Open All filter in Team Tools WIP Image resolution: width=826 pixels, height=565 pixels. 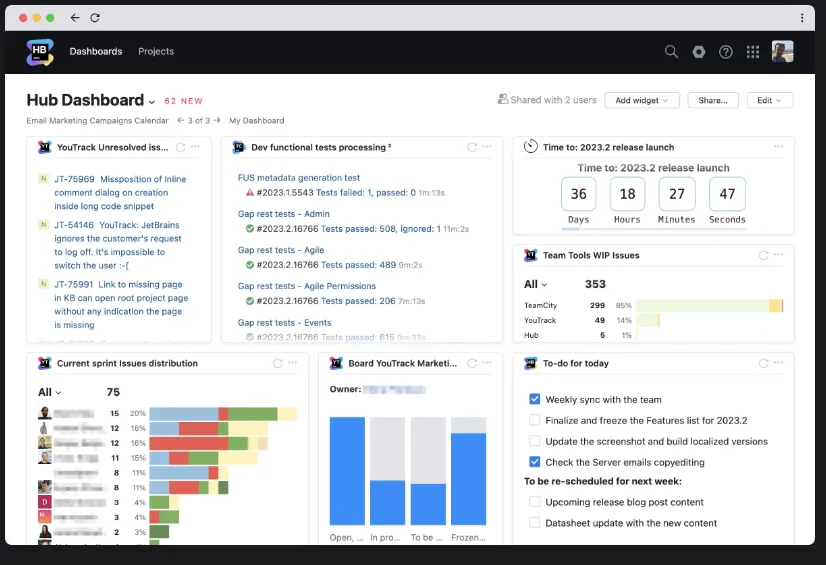535,284
